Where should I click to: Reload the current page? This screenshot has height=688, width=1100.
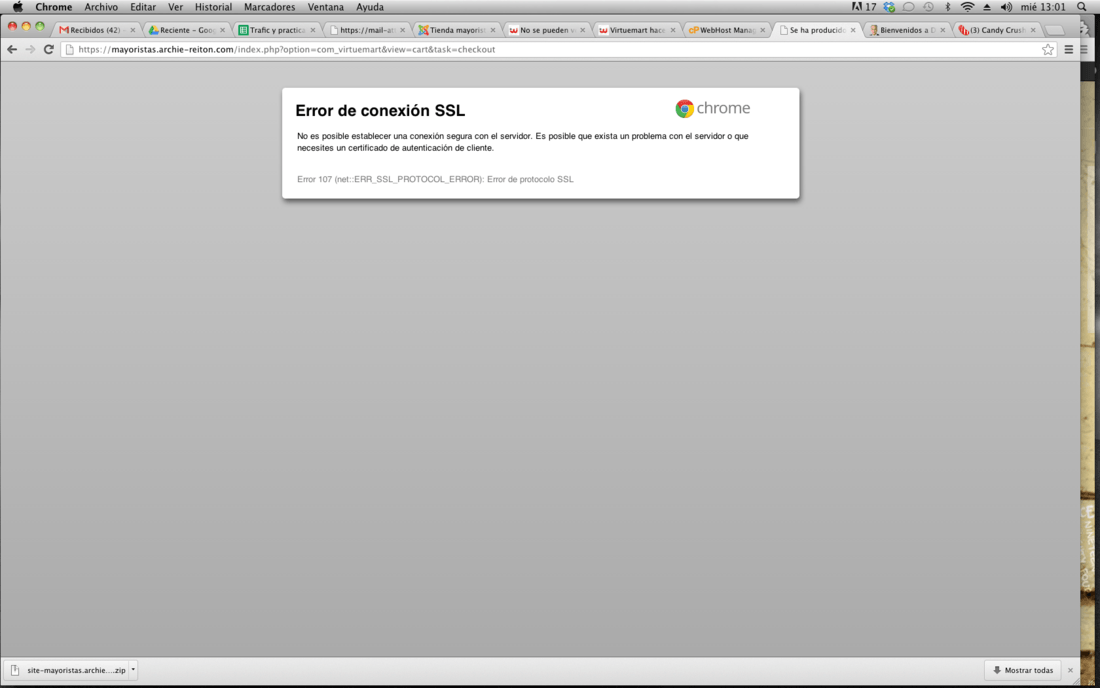pyautogui.click(x=48, y=50)
